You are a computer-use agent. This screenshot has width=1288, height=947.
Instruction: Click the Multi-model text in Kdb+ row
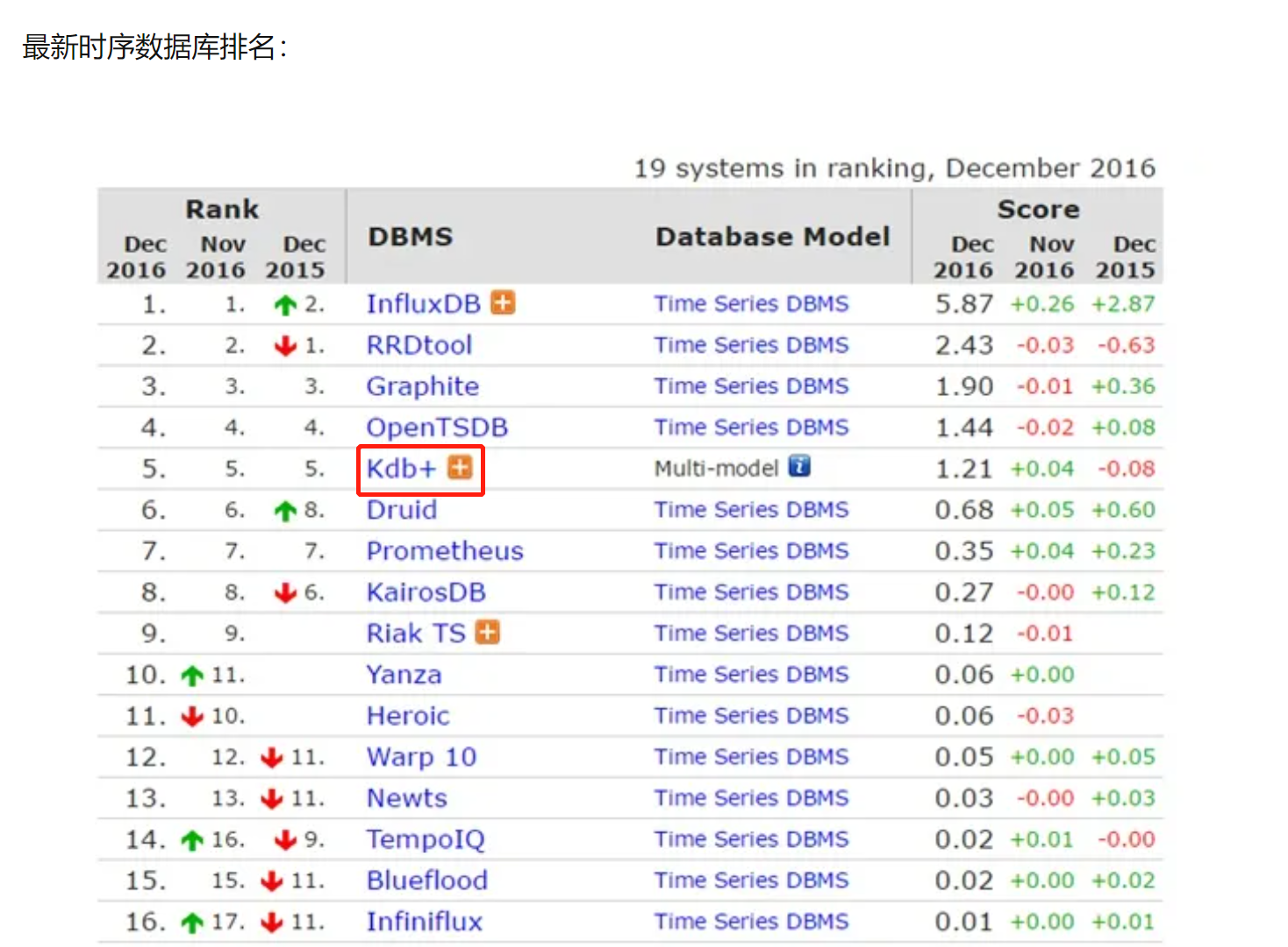pyautogui.click(x=717, y=469)
